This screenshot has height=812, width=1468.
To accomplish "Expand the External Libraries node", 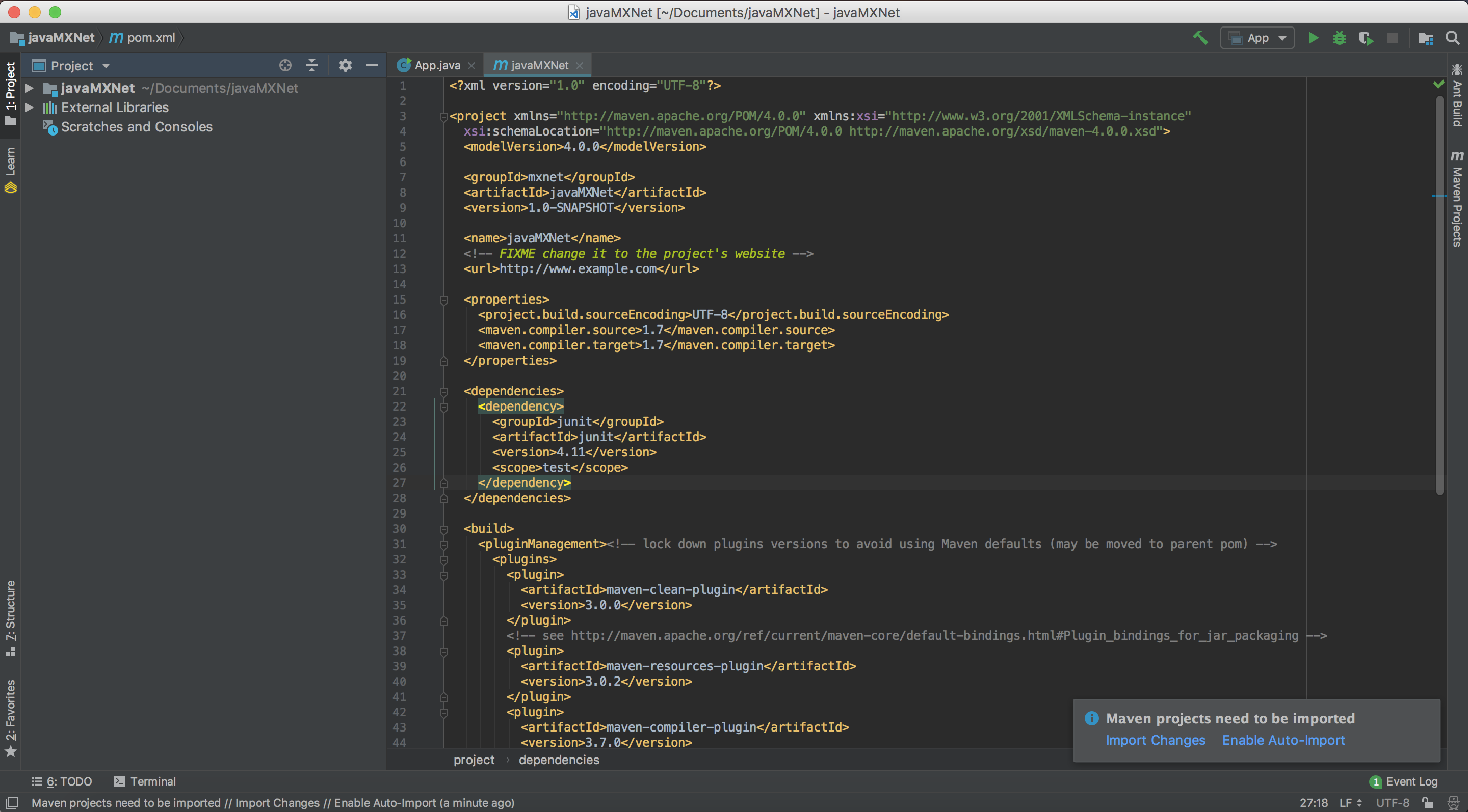I will pyautogui.click(x=30, y=107).
